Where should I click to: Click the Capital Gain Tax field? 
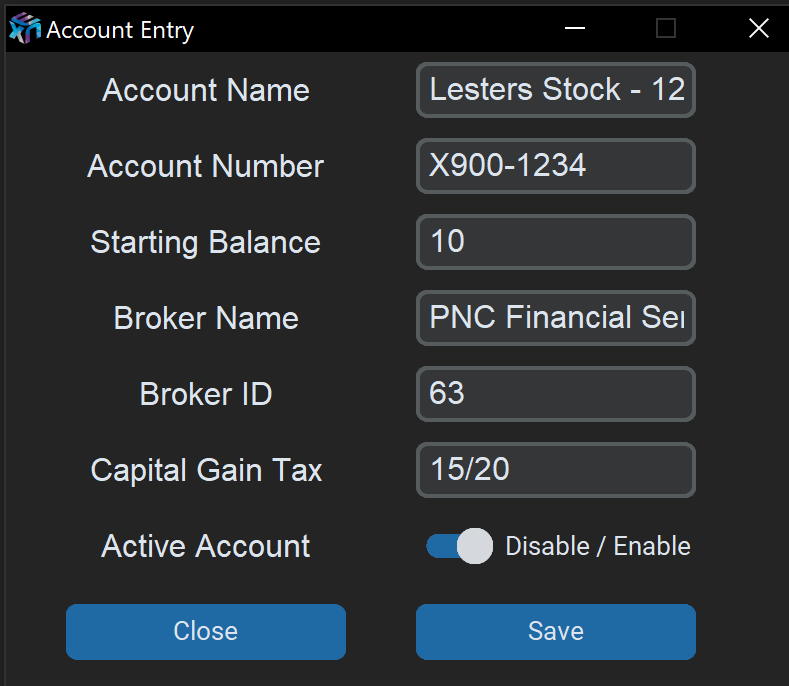[x=555, y=470]
